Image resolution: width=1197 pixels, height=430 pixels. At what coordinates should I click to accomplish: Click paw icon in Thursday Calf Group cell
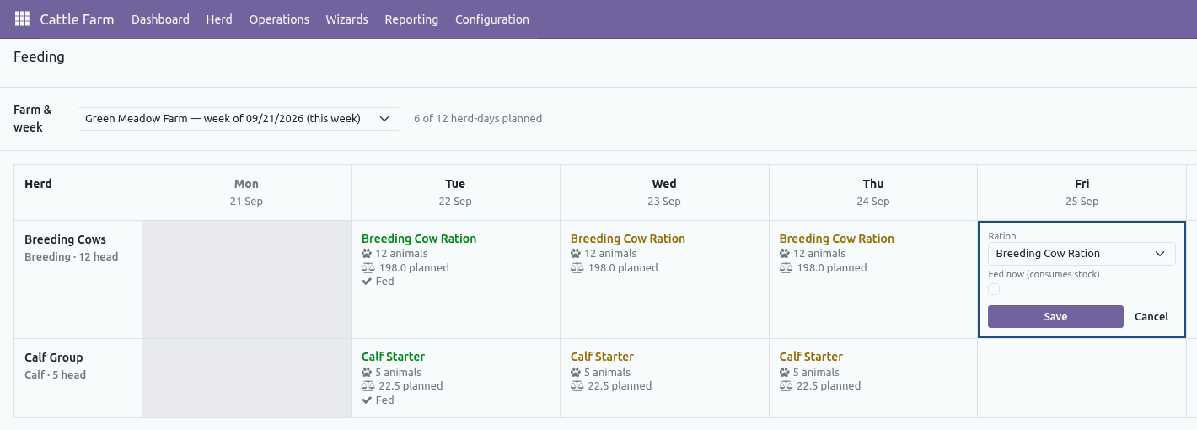785,372
